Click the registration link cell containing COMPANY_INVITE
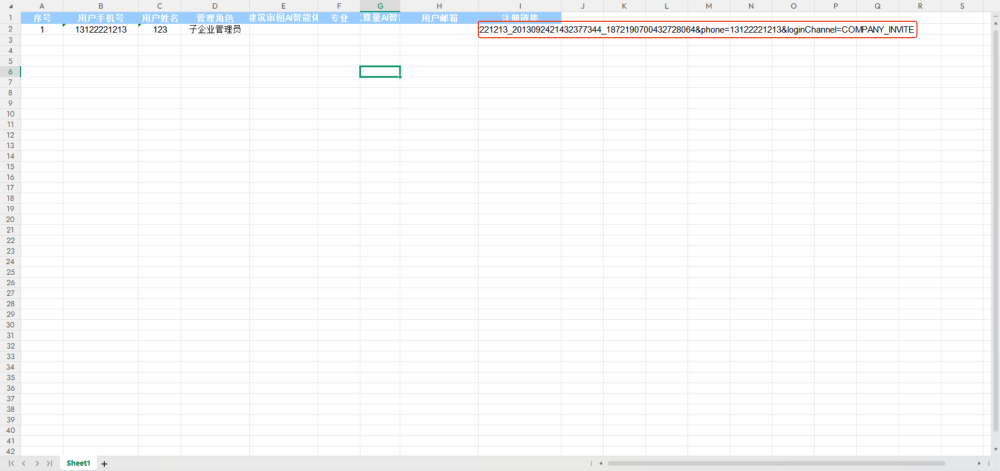1000x471 pixels. pos(697,30)
